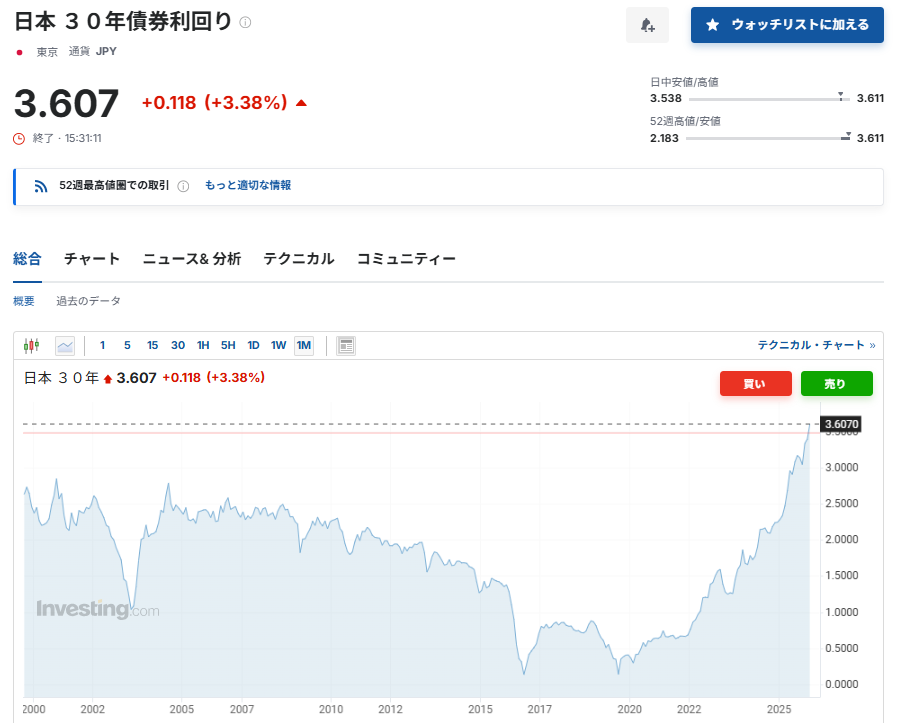This screenshot has width=897, height=723.
Task: Click the news overlay icon in chart toolbar
Action: [x=346, y=346]
